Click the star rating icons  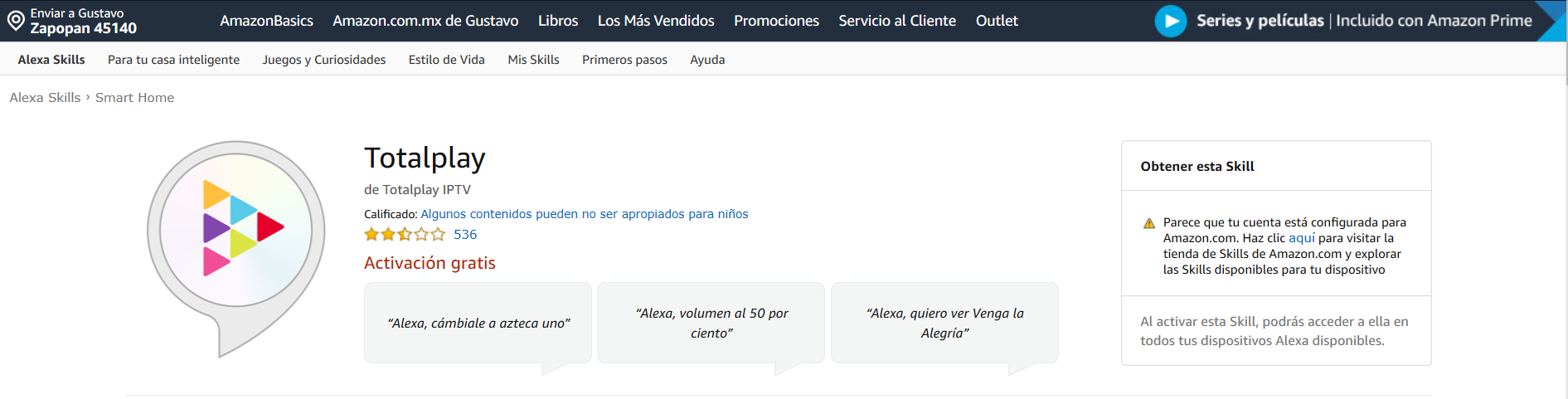click(405, 235)
